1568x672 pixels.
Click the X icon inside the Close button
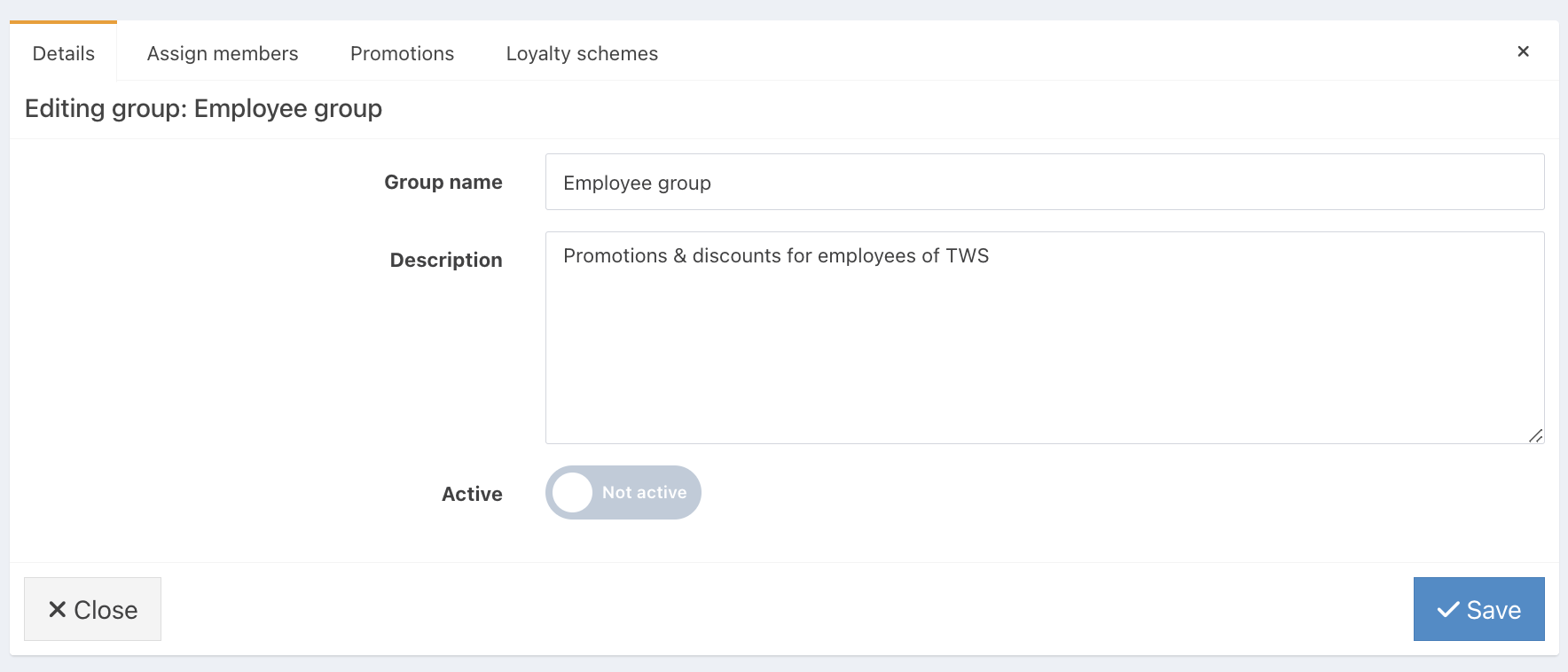(x=58, y=609)
